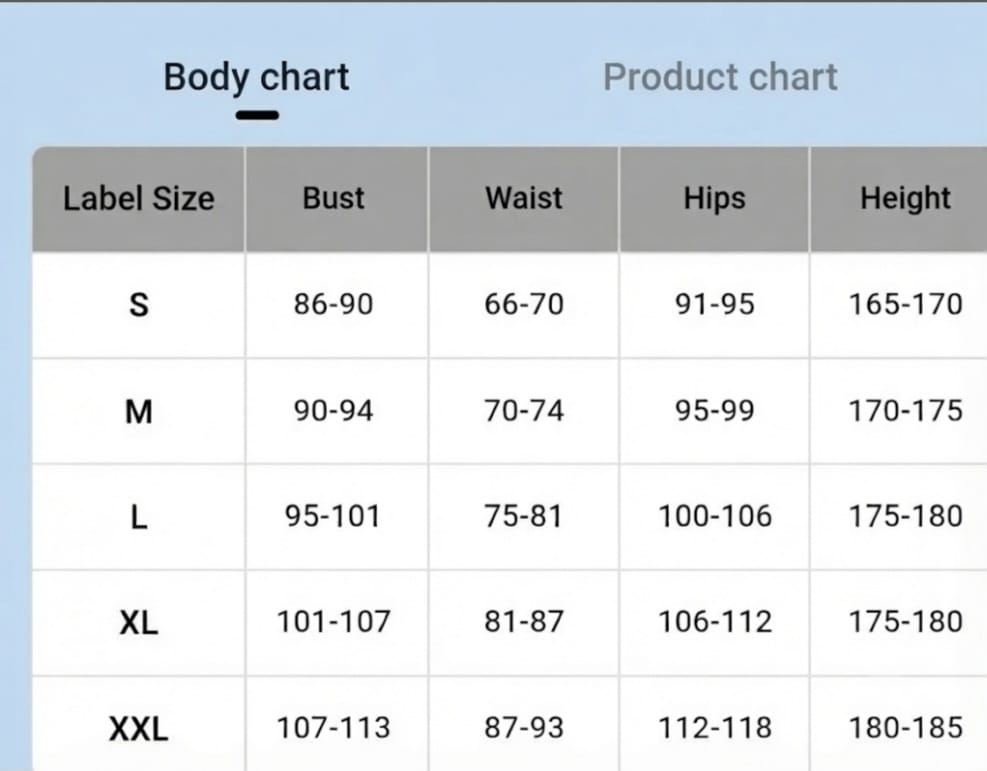
Task: Select the S size row label
Action: (139, 305)
